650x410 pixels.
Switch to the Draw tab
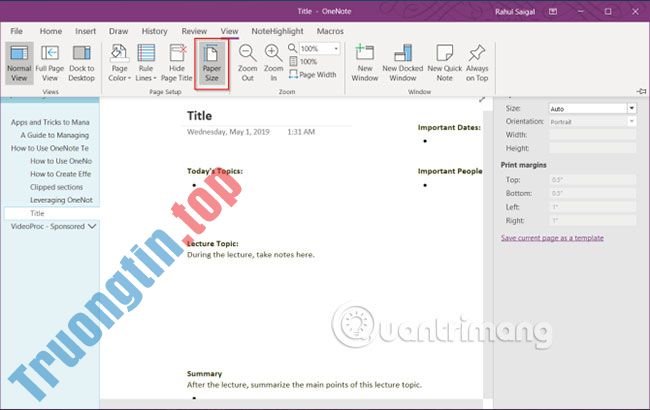119,31
